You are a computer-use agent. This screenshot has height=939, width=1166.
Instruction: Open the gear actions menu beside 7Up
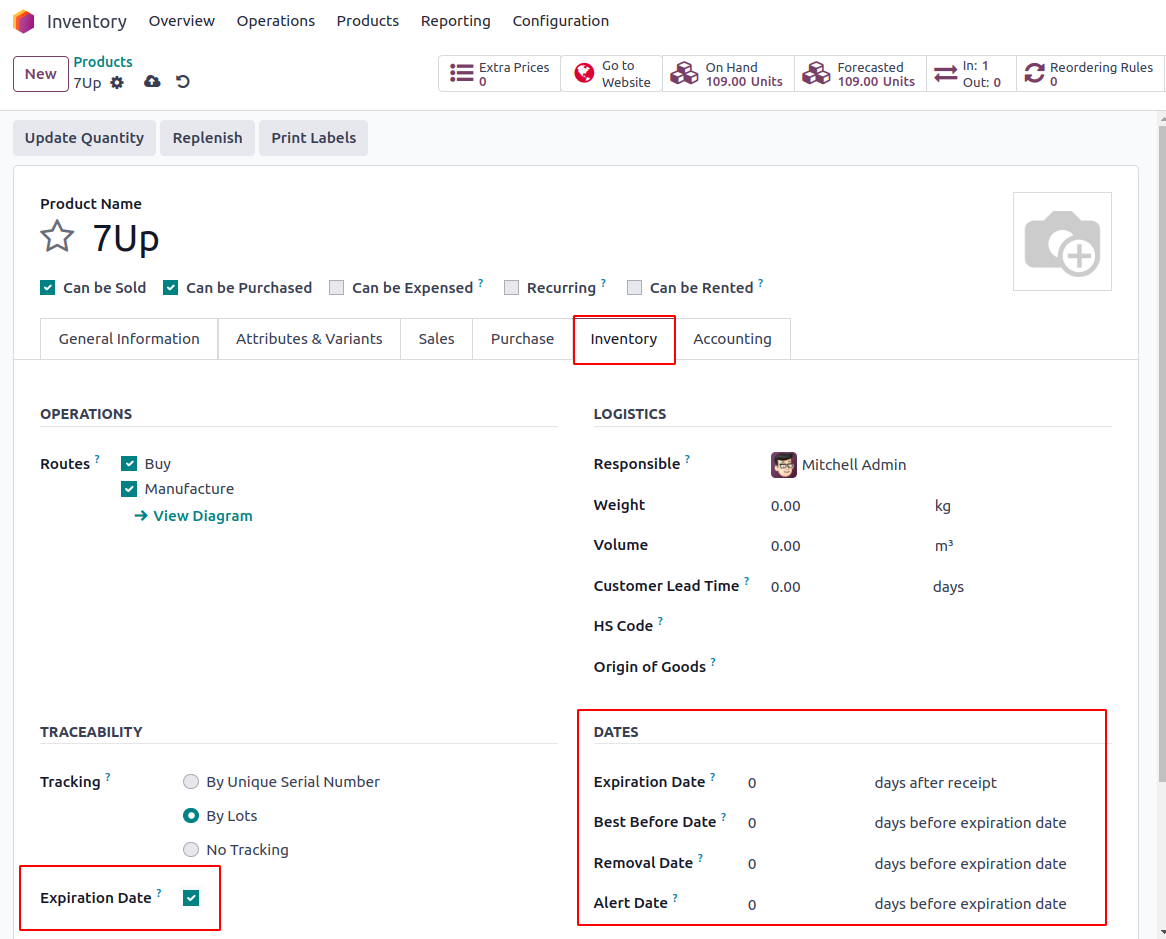click(x=117, y=83)
